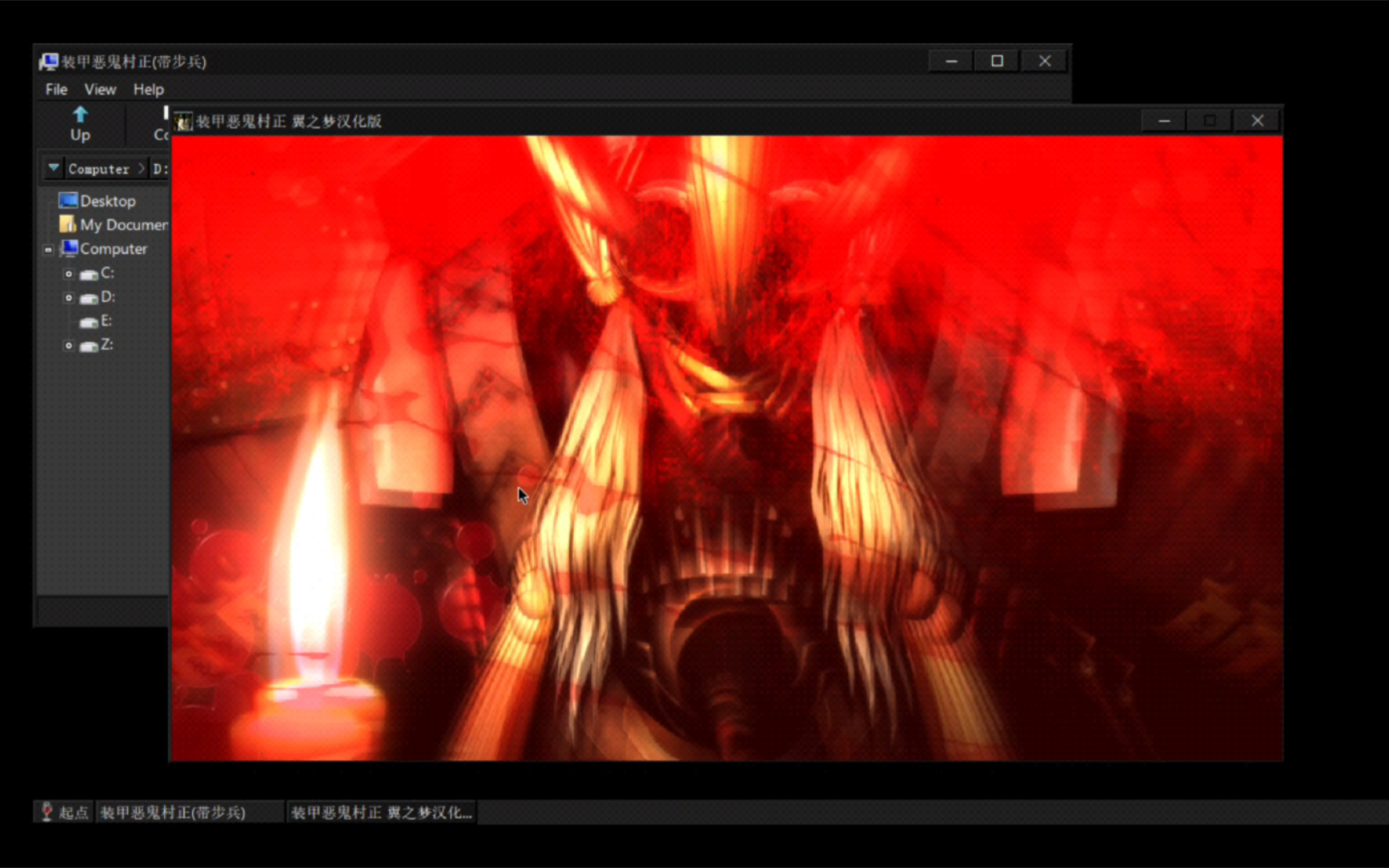Click the path history dropdown arrow
1389x868 pixels.
(x=54, y=168)
